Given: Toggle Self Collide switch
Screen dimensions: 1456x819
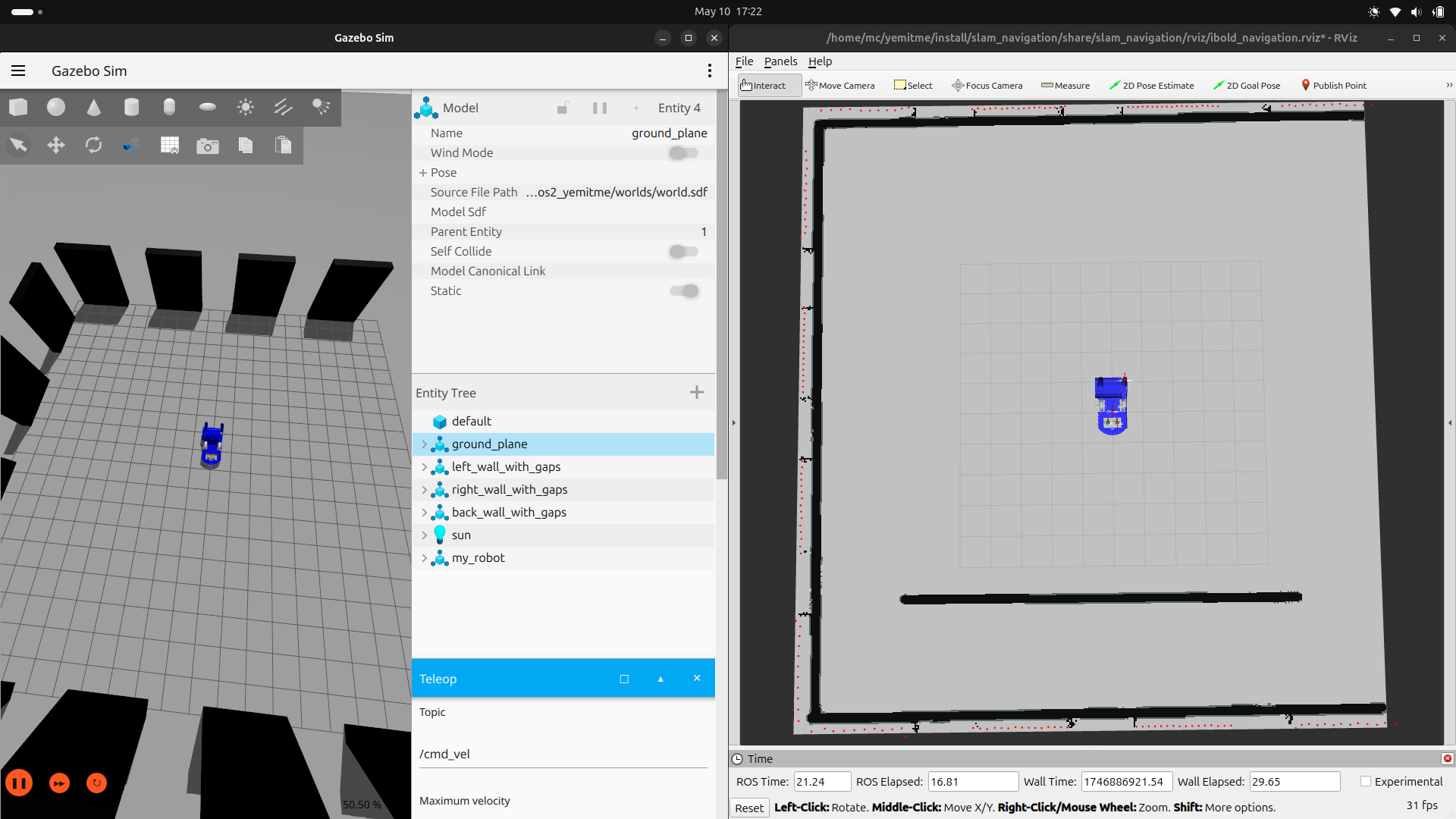Looking at the screenshot, I should [683, 251].
